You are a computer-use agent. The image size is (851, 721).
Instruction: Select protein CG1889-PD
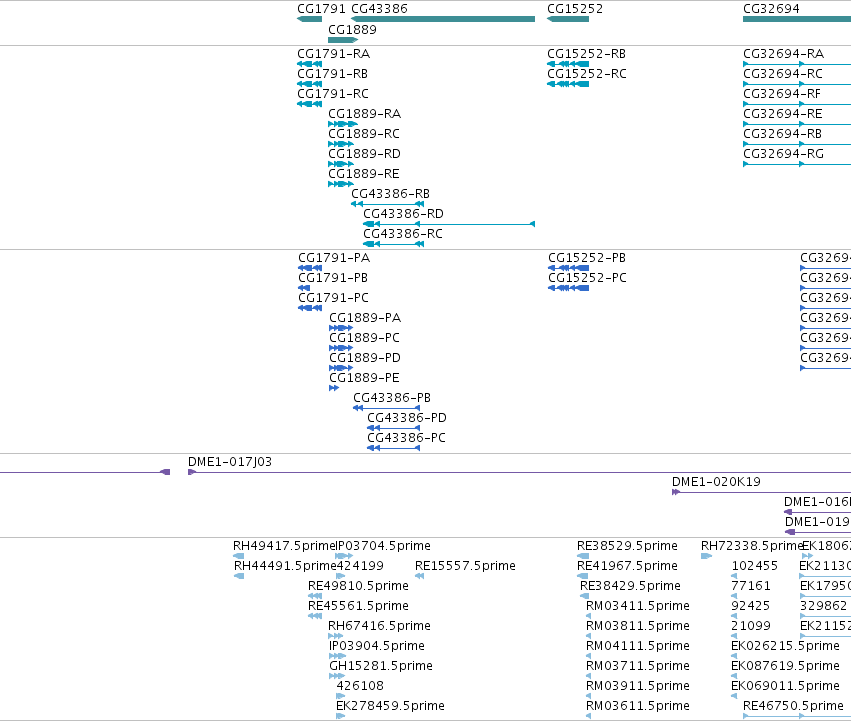coord(365,358)
